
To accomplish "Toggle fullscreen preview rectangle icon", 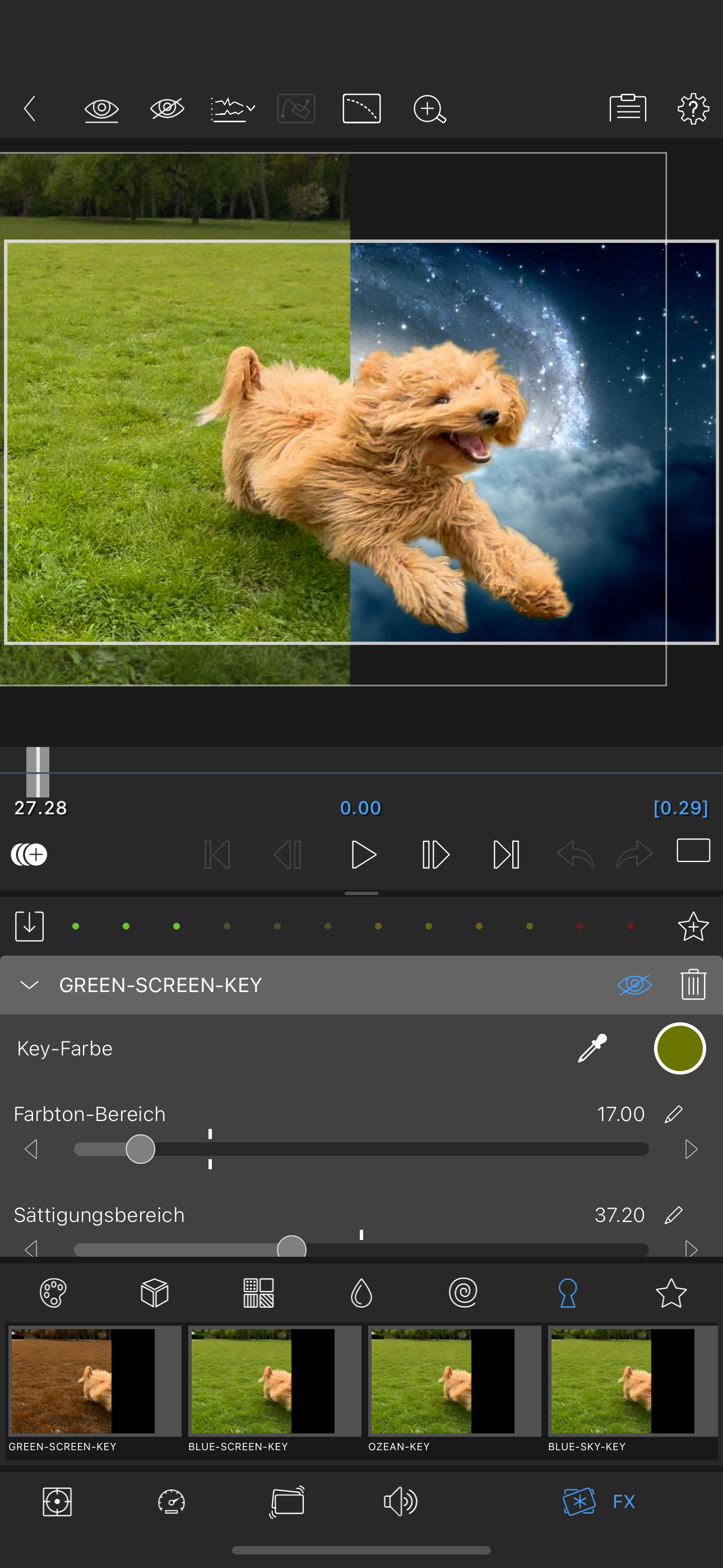I will [693, 850].
